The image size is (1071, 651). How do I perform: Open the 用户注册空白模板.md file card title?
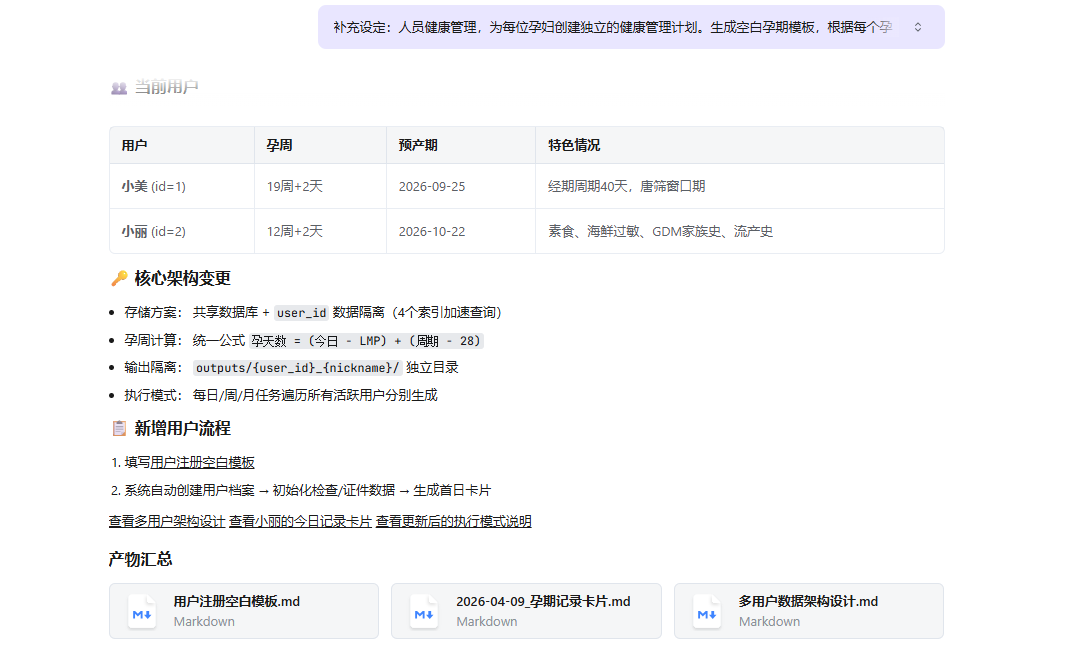pyautogui.click(x=237, y=601)
